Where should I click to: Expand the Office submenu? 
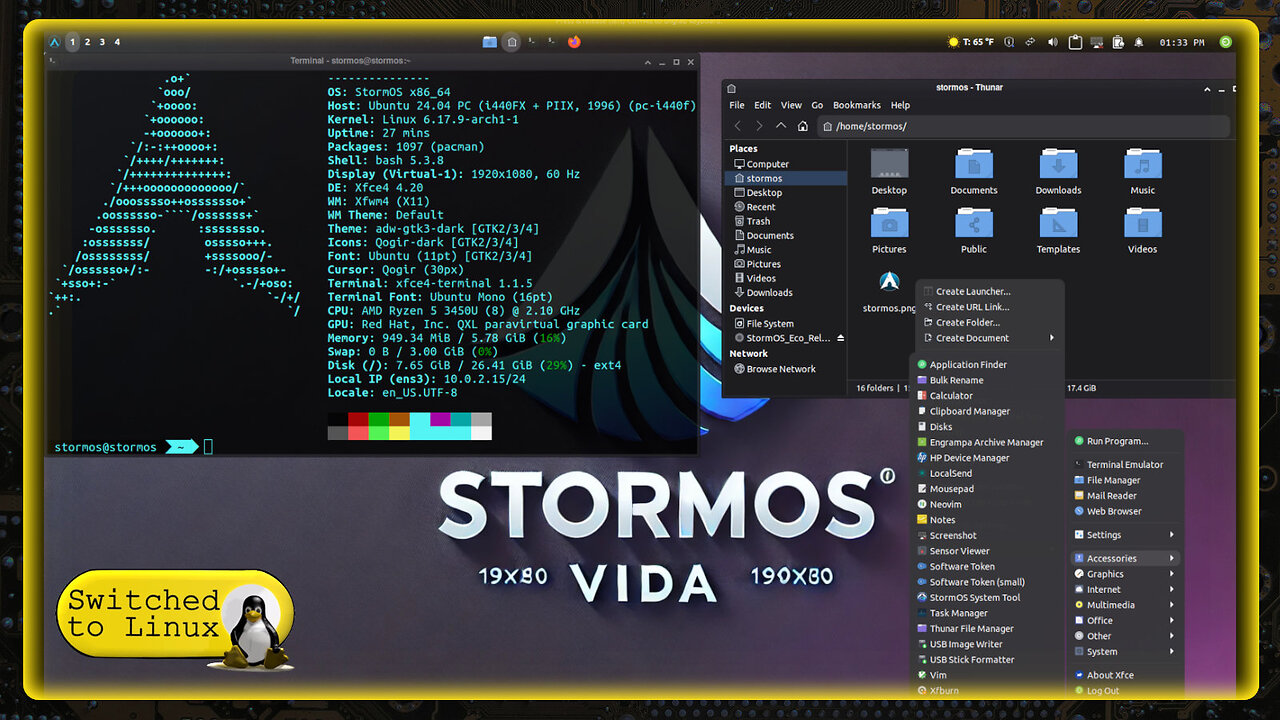[1125, 620]
